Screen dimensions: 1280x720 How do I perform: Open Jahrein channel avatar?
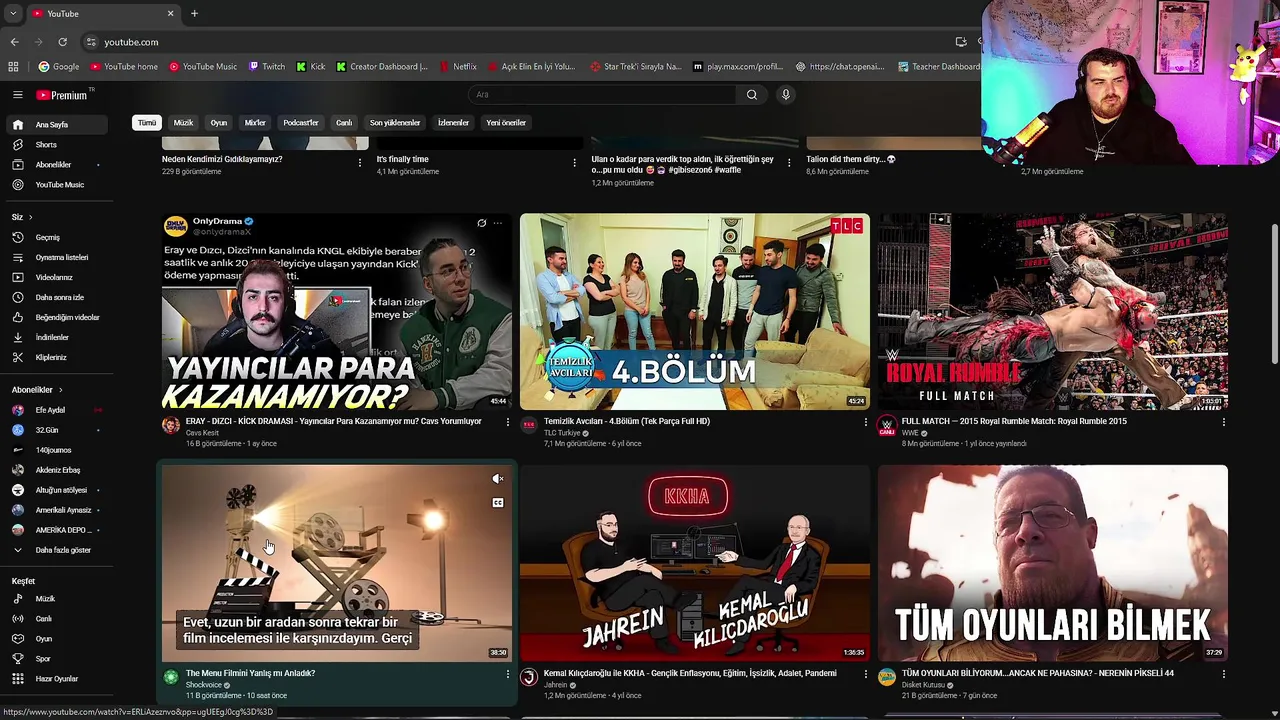point(529,678)
